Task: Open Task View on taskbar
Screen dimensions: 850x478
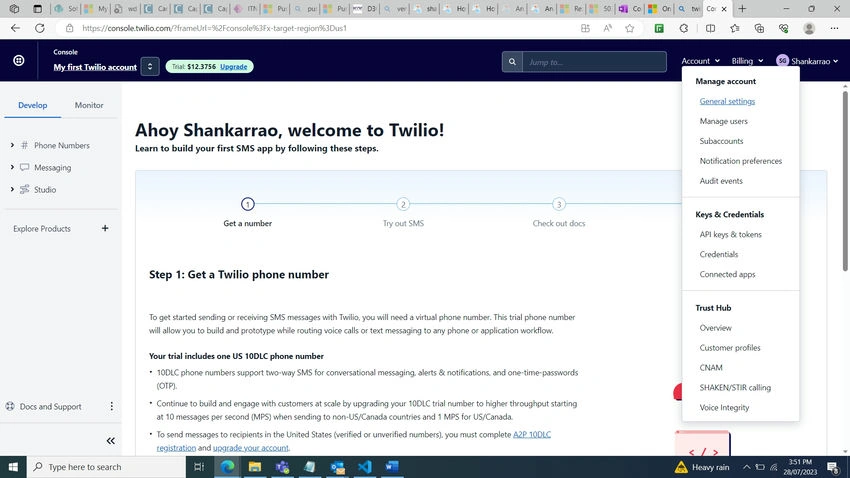Action: pos(199,467)
